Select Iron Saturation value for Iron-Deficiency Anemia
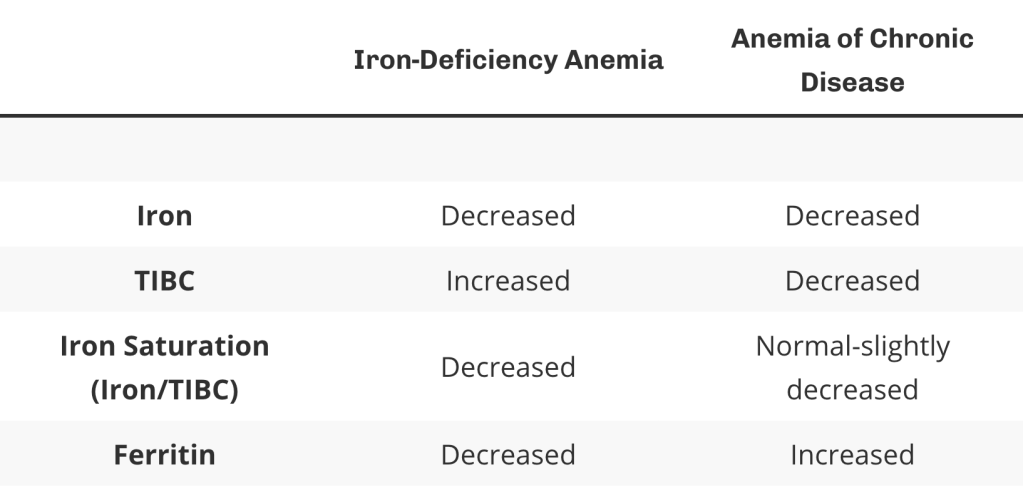Screen dimensions: 1023x487 [x=508, y=367]
